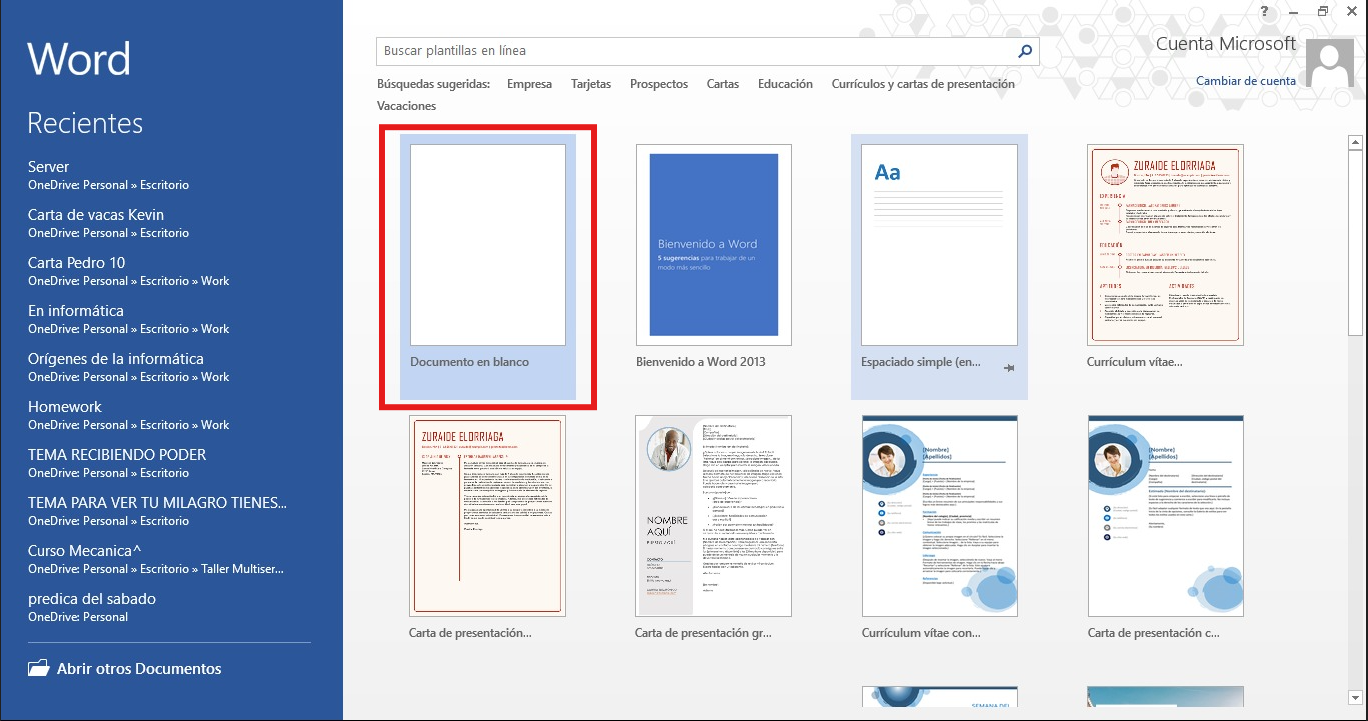The image size is (1368, 721).
Task: Click the Help question mark icon
Action: [1265, 11]
